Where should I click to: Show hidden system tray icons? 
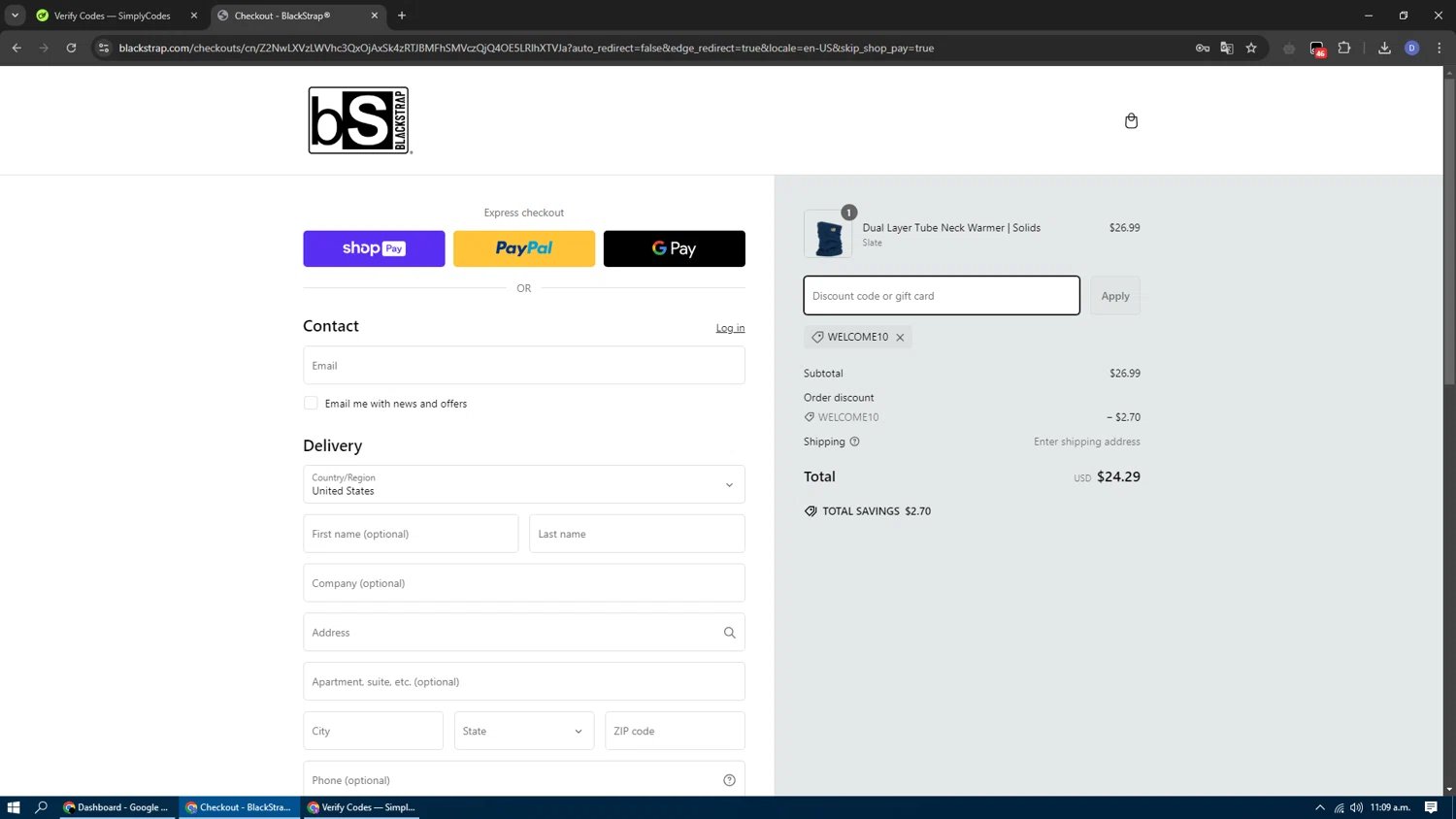click(x=1320, y=807)
